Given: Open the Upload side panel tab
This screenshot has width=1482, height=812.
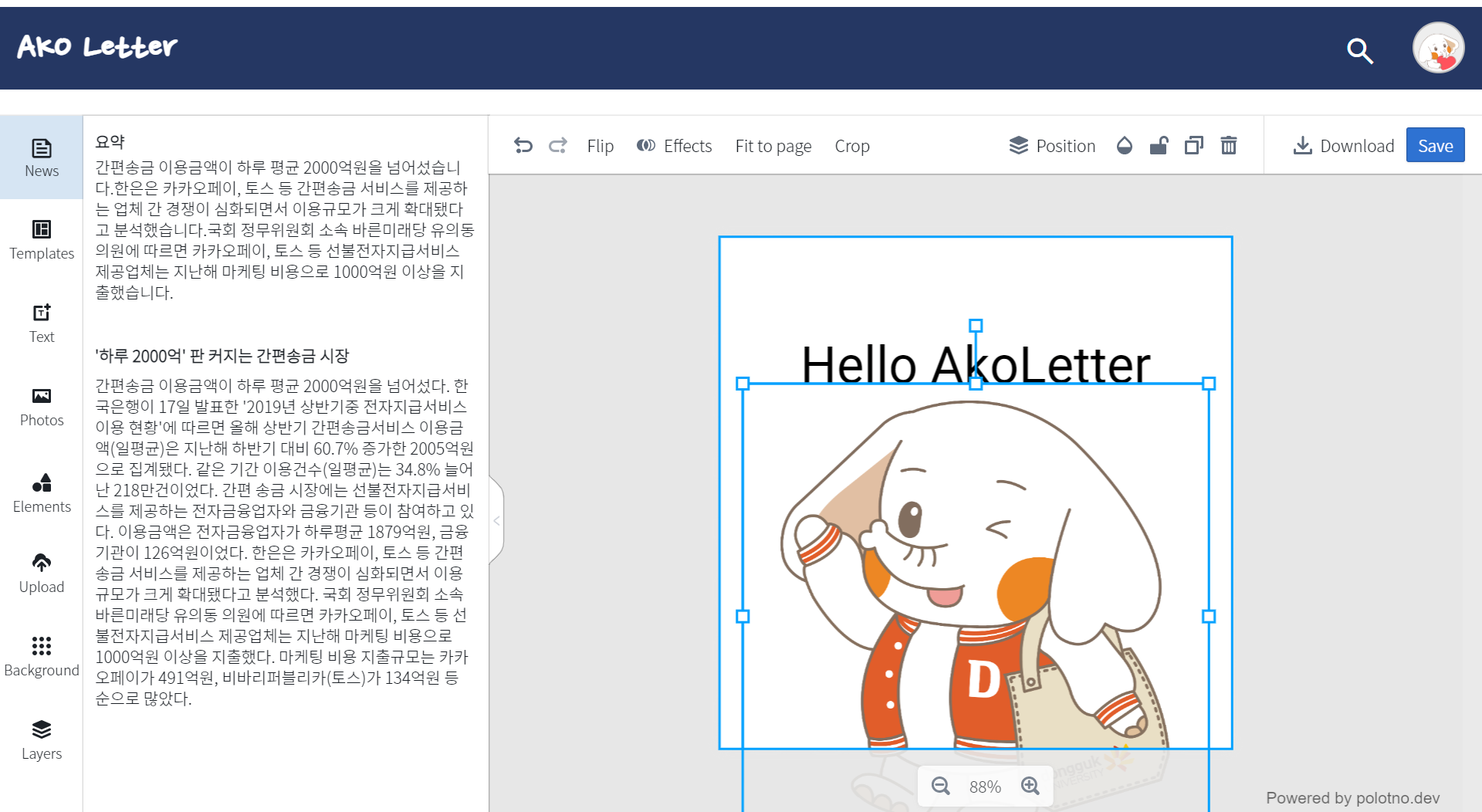Looking at the screenshot, I should click(x=42, y=573).
